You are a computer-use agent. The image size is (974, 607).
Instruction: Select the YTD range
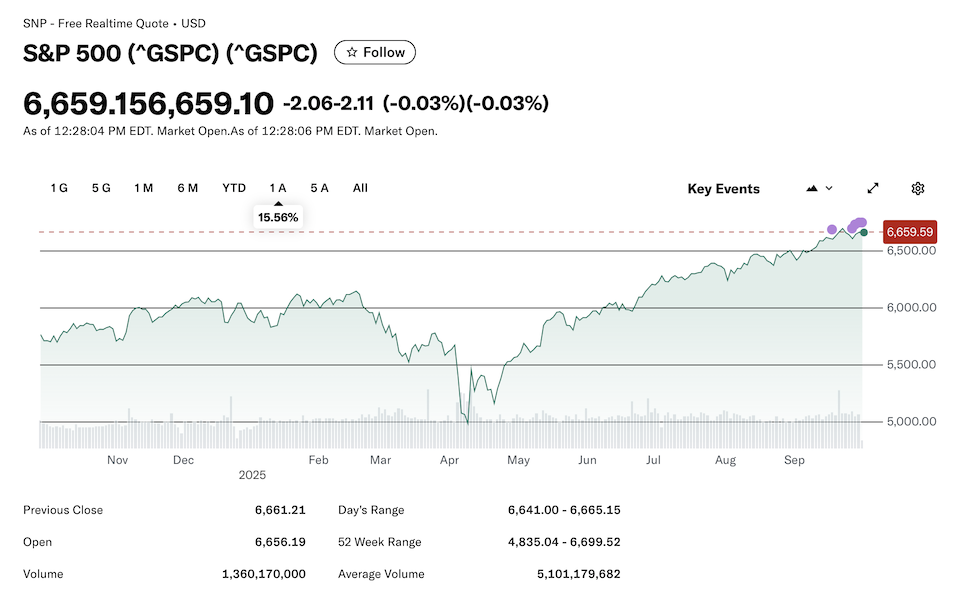pos(234,188)
